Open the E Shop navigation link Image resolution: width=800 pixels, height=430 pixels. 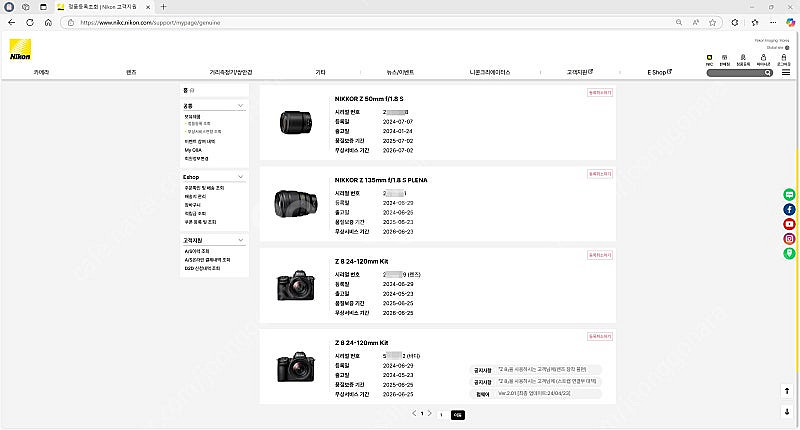(659, 72)
